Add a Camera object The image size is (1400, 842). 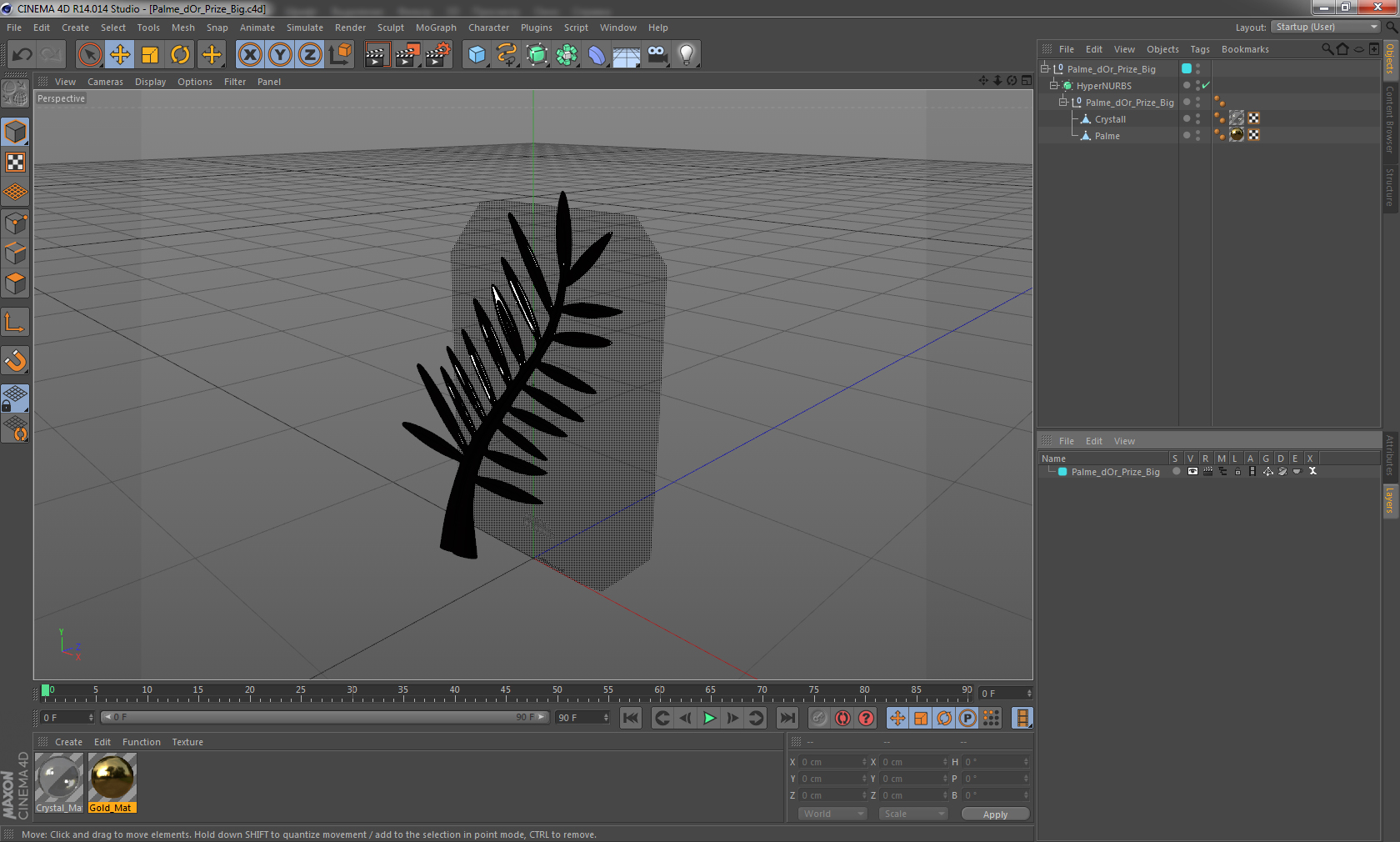[x=657, y=55]
